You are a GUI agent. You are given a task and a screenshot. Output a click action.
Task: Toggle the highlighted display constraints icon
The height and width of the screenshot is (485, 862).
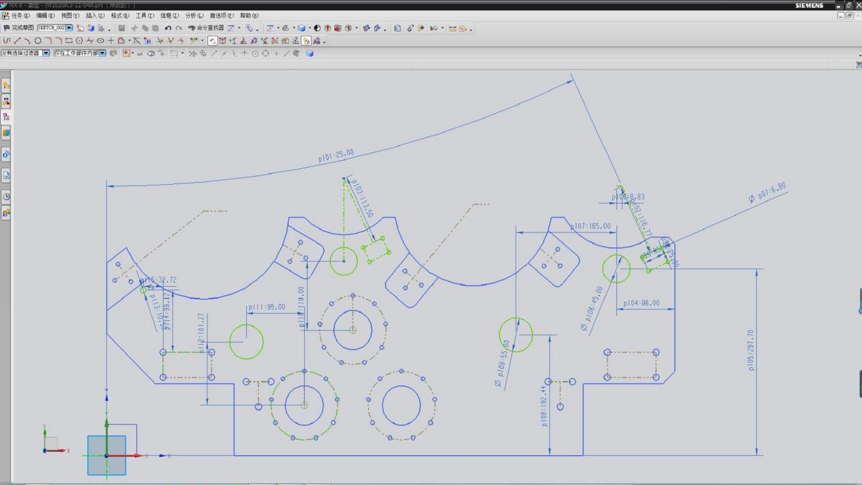coord(306,41)
